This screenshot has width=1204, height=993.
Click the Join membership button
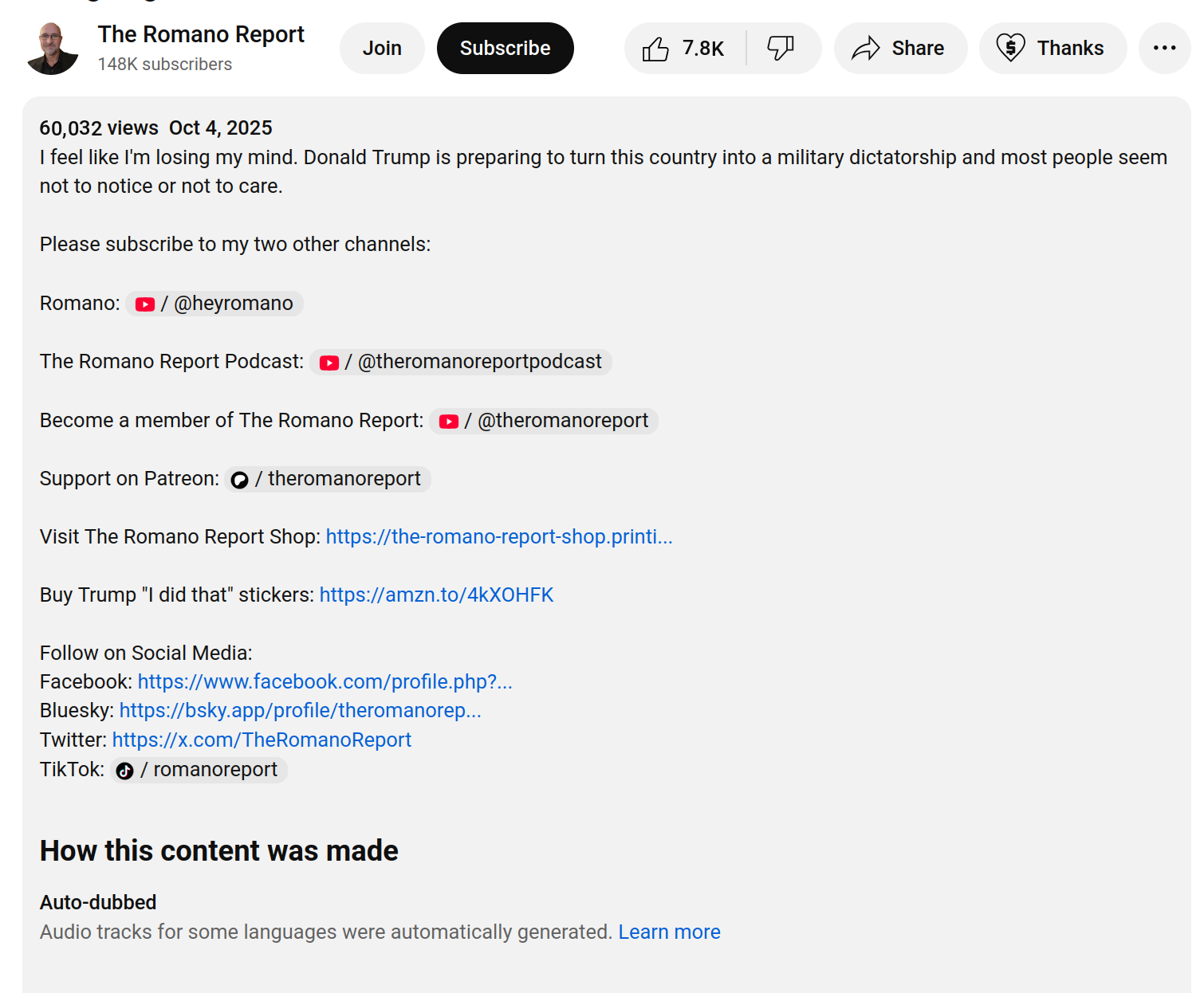tap(382, 49)
